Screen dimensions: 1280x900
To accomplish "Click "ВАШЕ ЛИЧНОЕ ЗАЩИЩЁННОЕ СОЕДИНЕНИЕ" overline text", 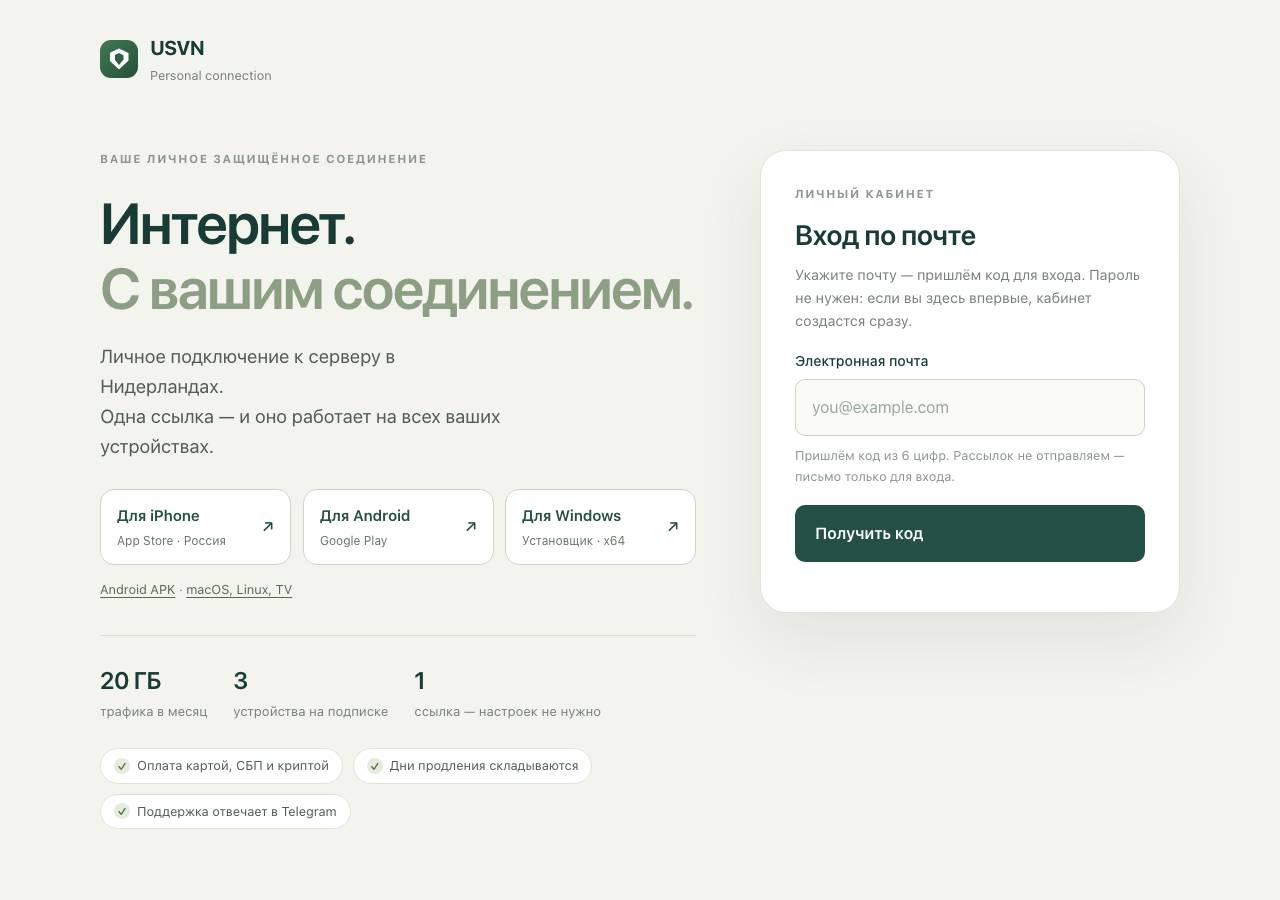I will coord(263,159).
